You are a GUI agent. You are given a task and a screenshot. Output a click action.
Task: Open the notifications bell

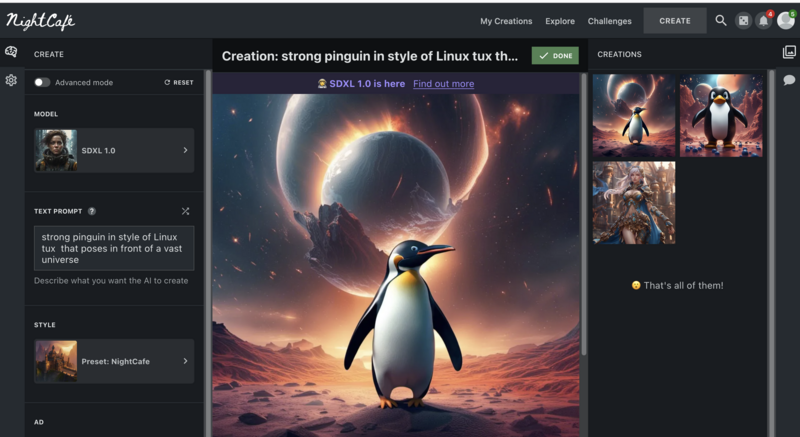tap(764, 21)
